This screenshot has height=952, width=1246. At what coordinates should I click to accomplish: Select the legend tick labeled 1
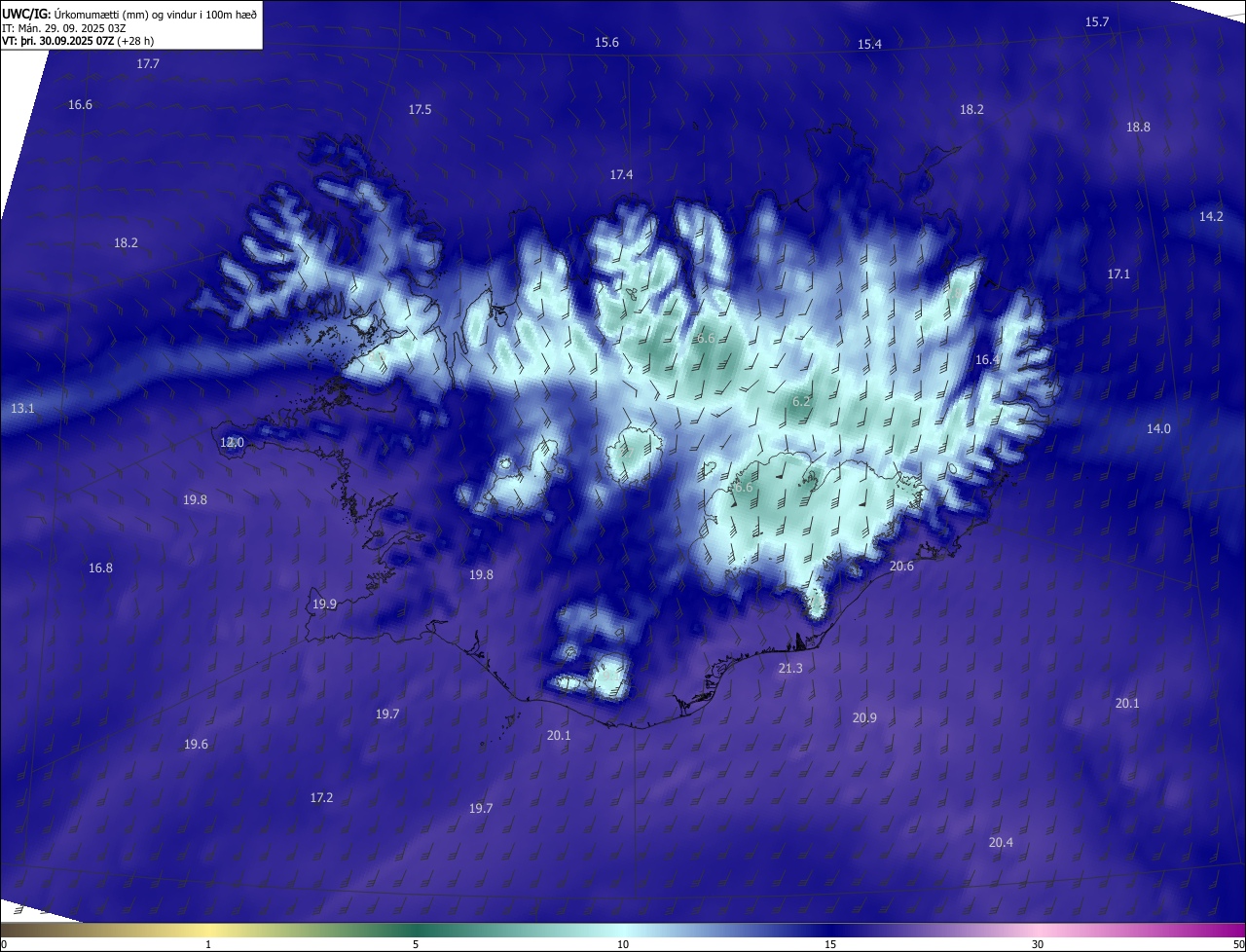click(209, 944)
